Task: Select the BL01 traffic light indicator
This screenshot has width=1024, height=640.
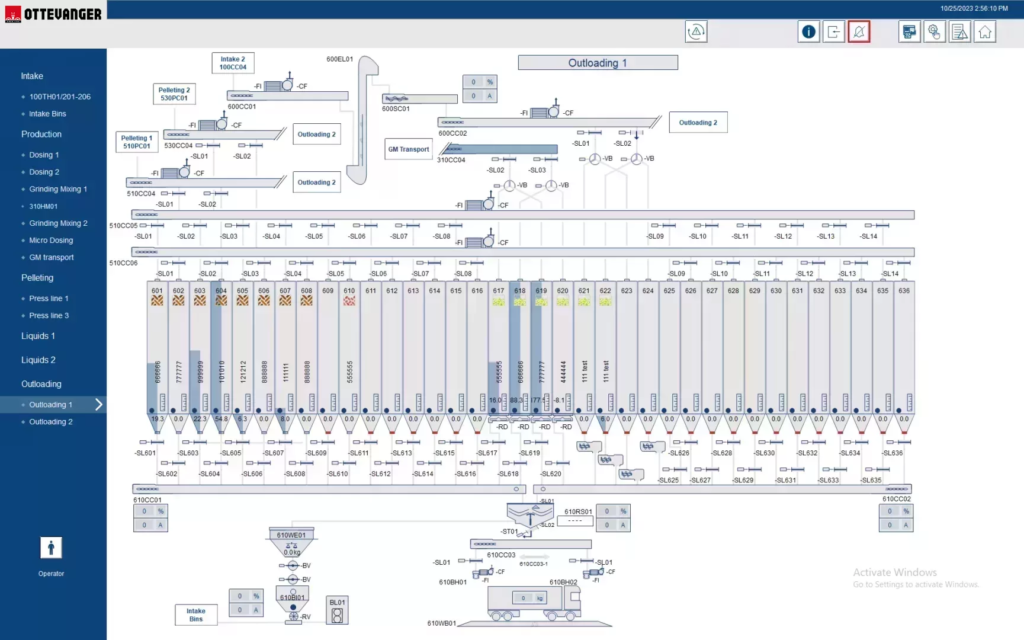Action: click(x=338, y=618)
